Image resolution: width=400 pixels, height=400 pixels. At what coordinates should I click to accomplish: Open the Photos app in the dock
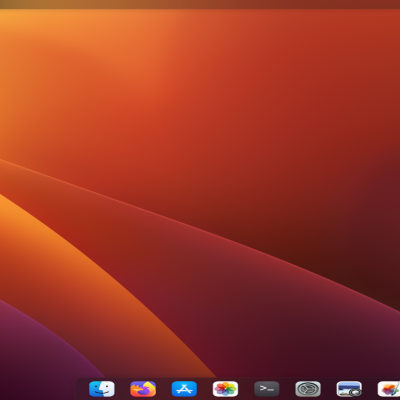tap(225, 389)
